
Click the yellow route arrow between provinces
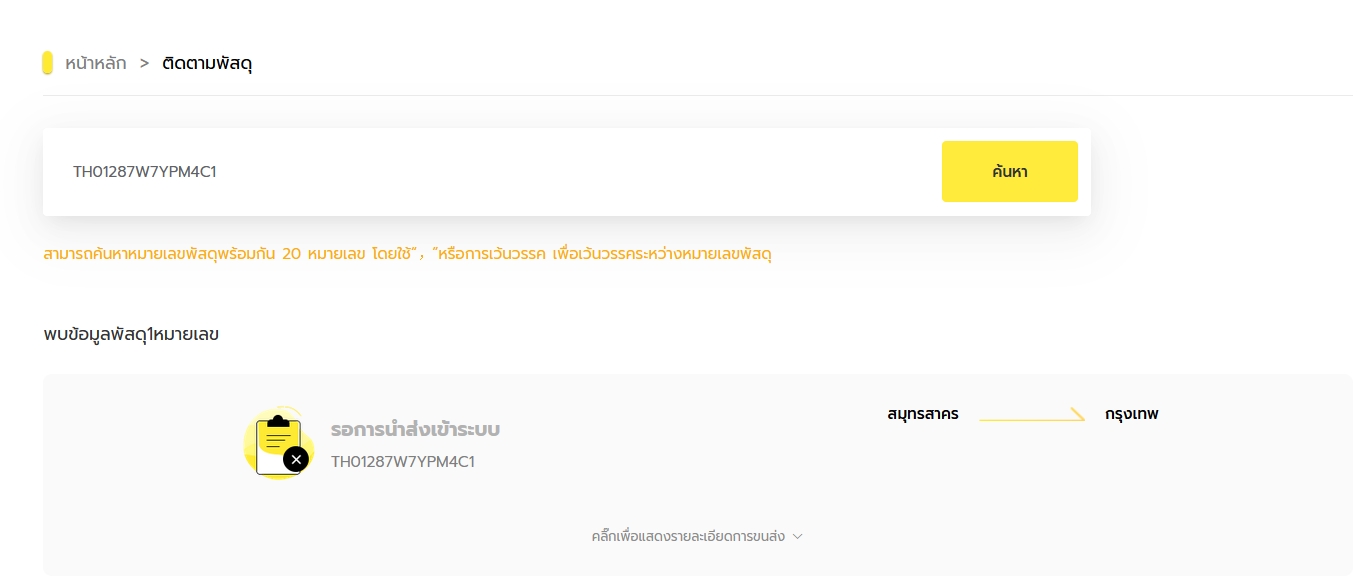point(1031,415)
